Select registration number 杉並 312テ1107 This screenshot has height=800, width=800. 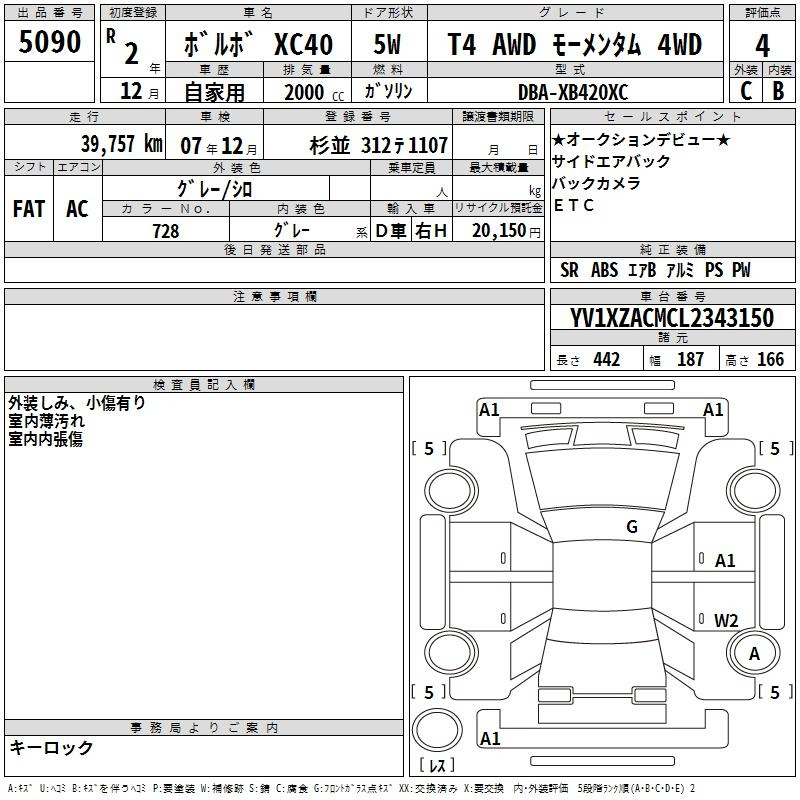[379, 146]
